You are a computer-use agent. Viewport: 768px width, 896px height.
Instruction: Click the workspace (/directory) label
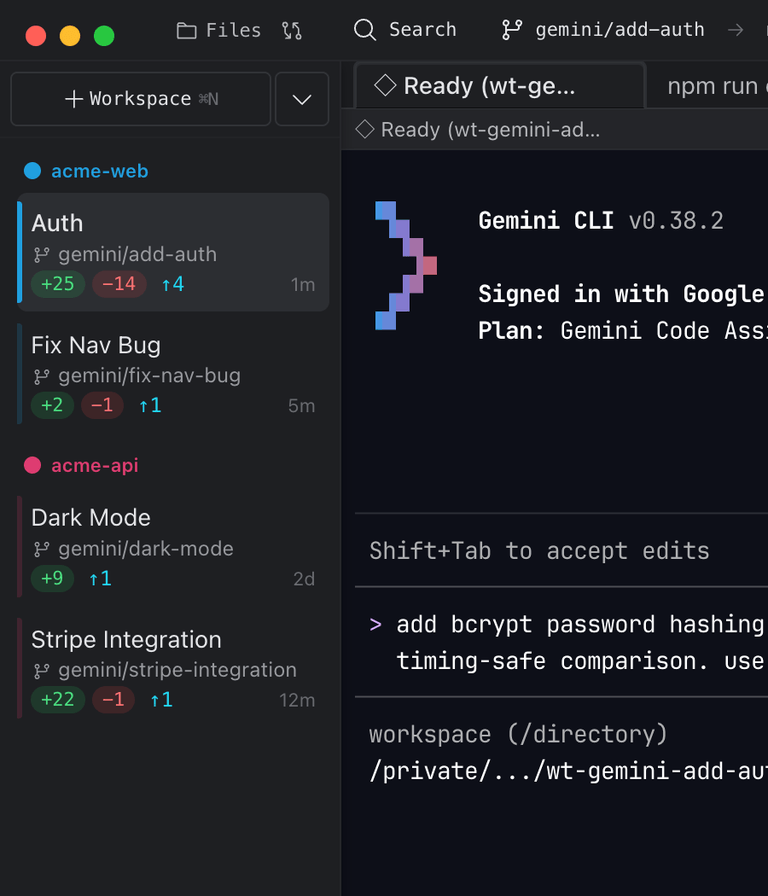(518, 734)
